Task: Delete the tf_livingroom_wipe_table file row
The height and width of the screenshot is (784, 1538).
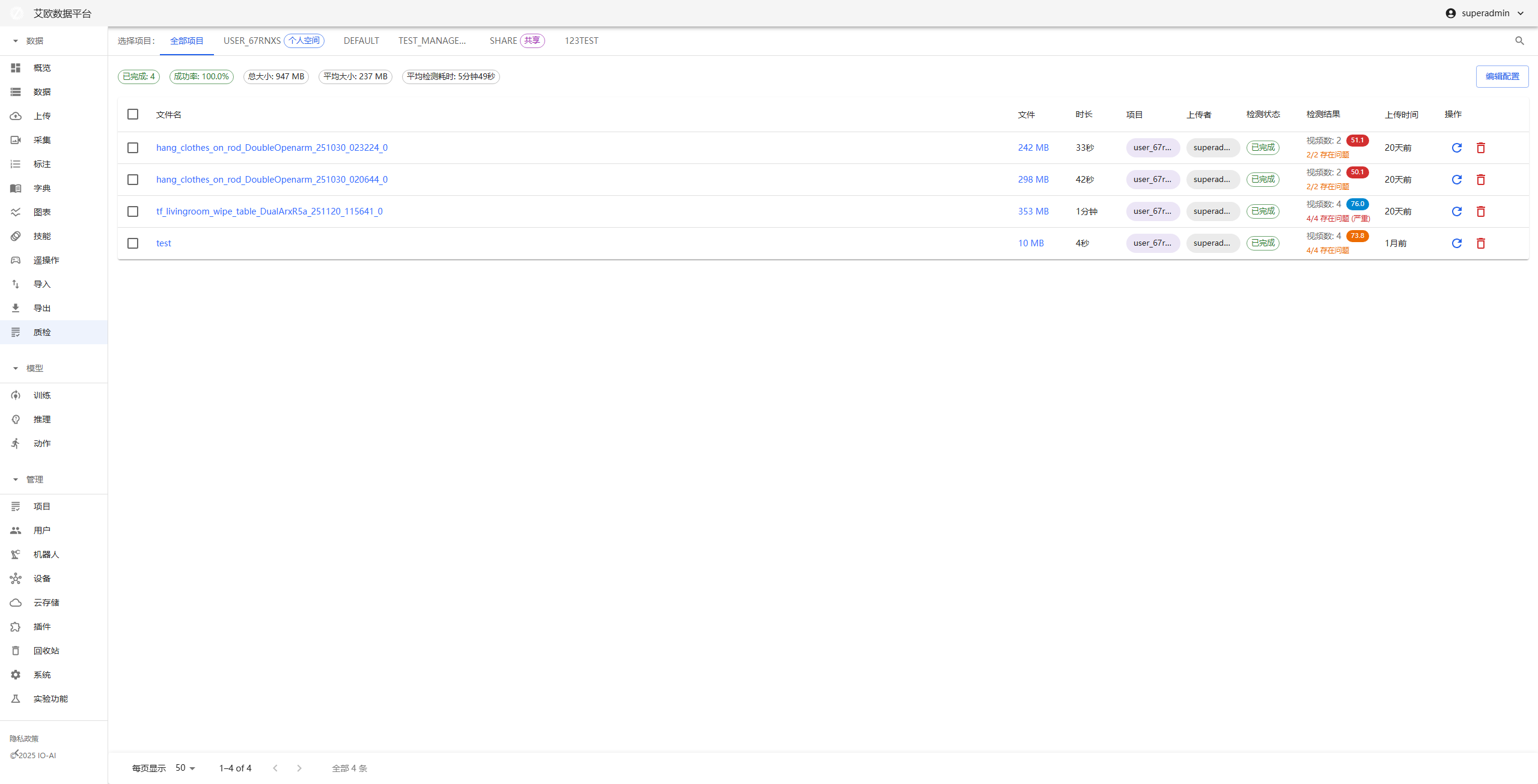Action: 1480,211
